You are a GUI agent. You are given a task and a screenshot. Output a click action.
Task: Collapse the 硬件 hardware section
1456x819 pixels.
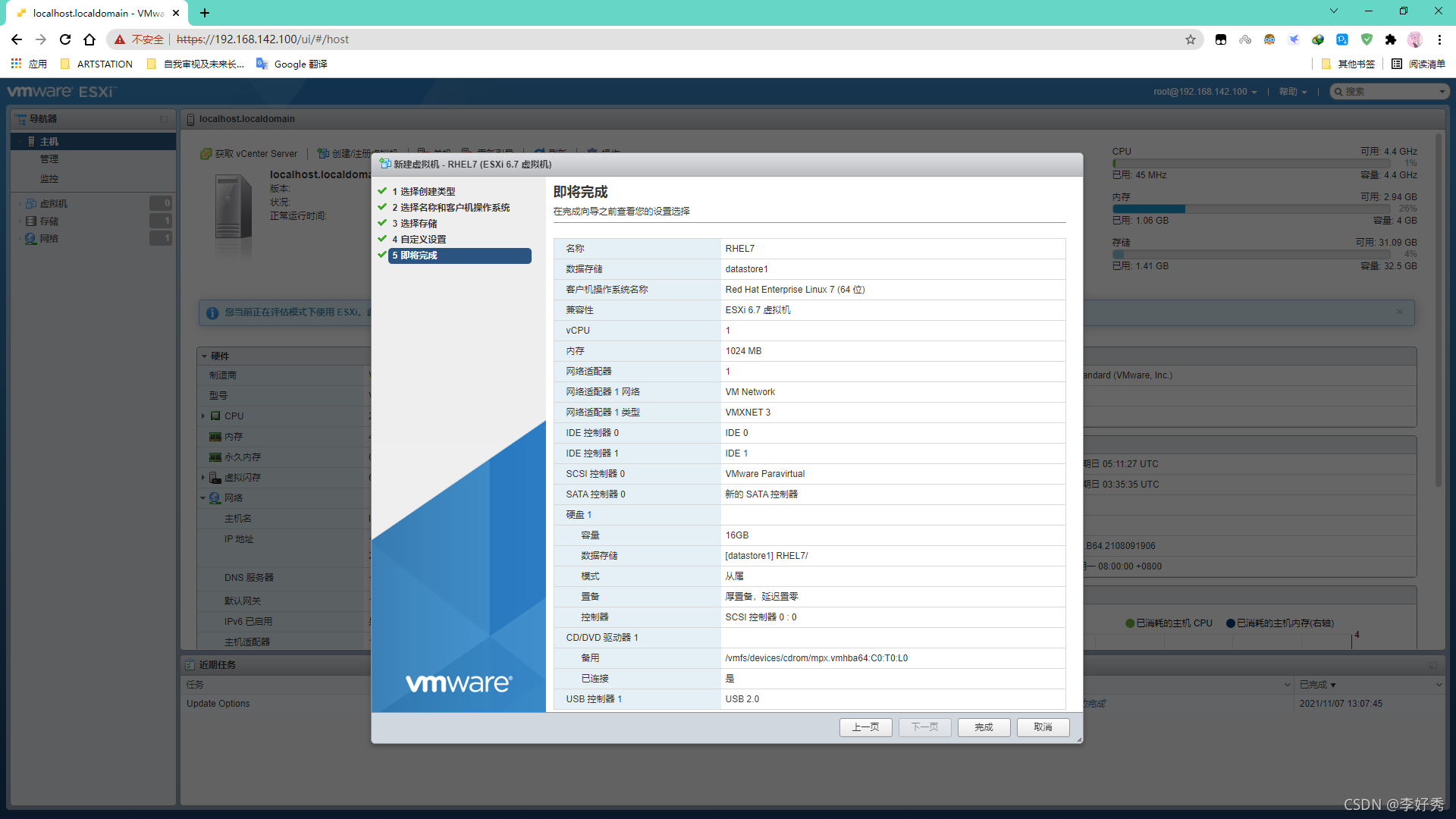click(204, 356)
